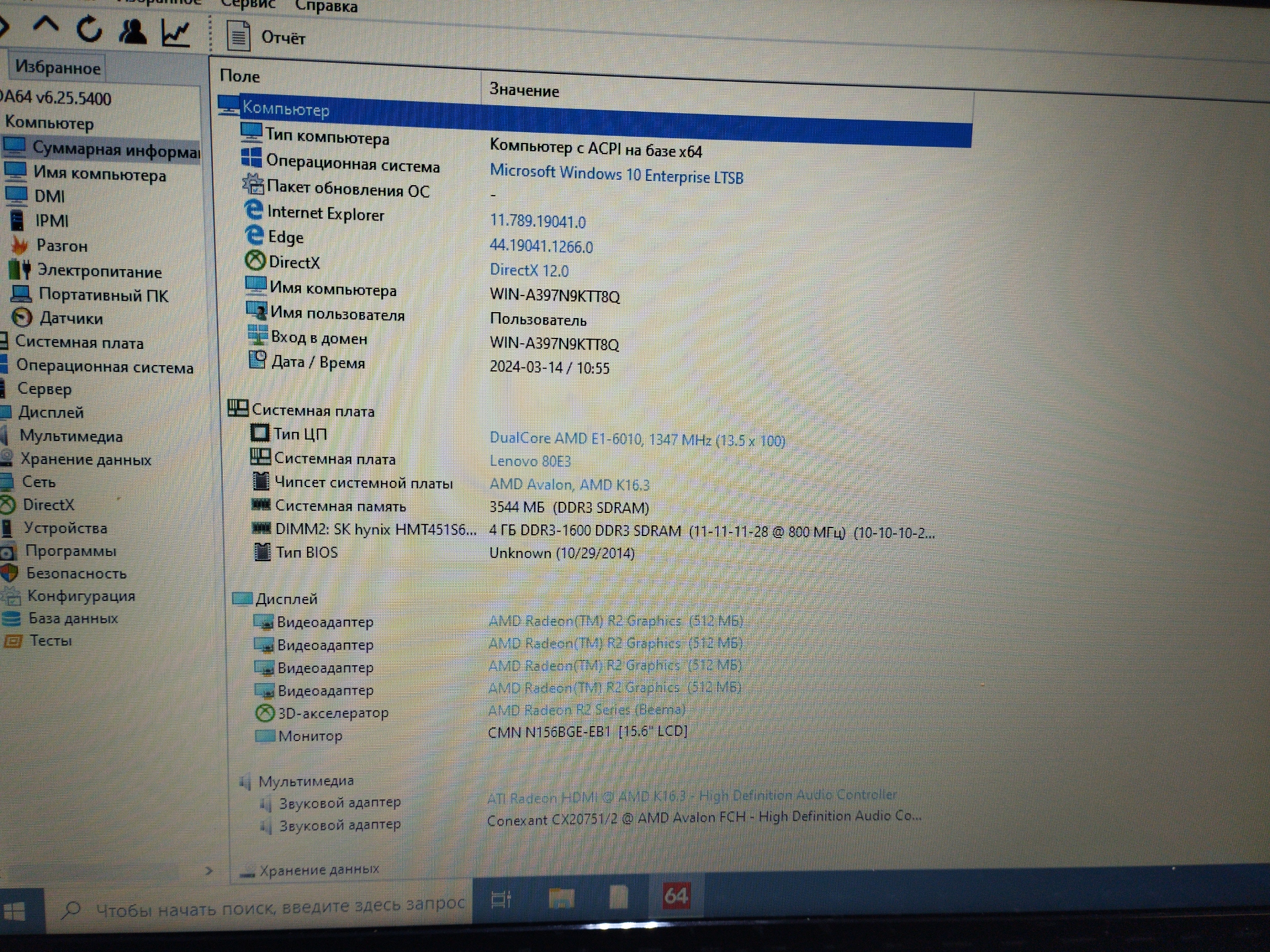The width and height of the screenshot is (1270, 952).
Task: Expand the Тесты sidebar node
Action: tap(38, 641)
